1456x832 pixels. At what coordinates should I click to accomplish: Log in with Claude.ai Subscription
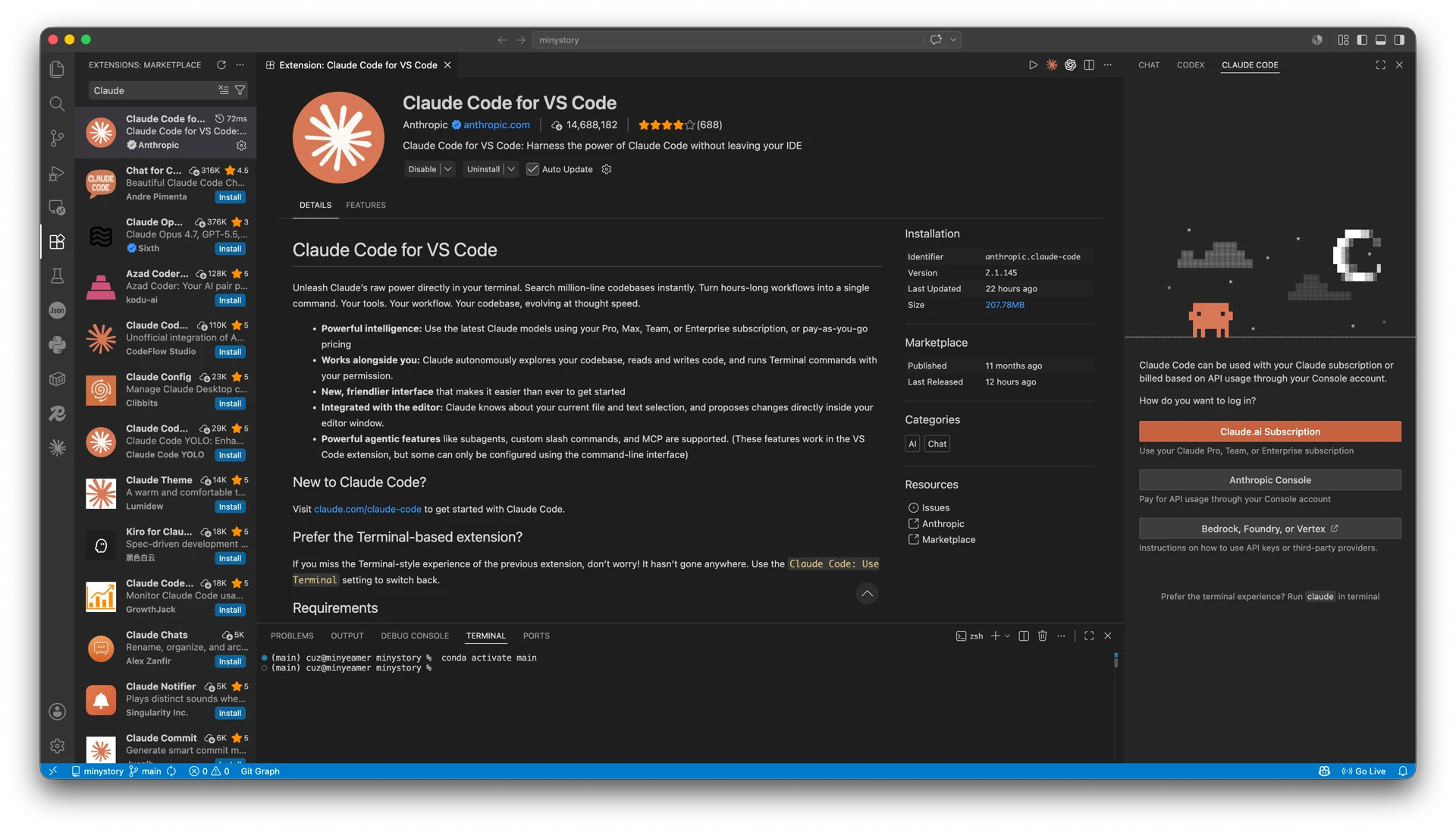tap(1270, 432)
